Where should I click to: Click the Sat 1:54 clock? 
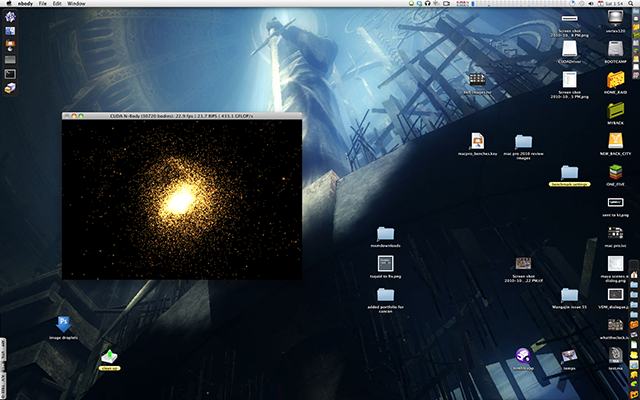(x=614, y=3)
